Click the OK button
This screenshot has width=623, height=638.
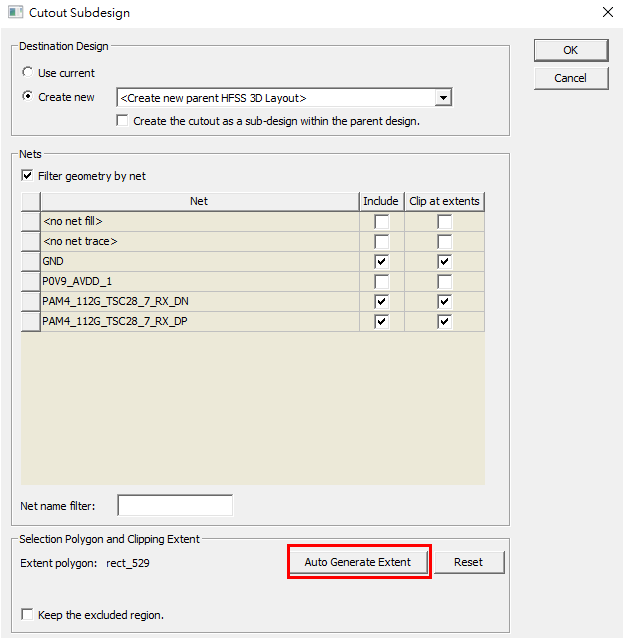[x=571, y=50]
